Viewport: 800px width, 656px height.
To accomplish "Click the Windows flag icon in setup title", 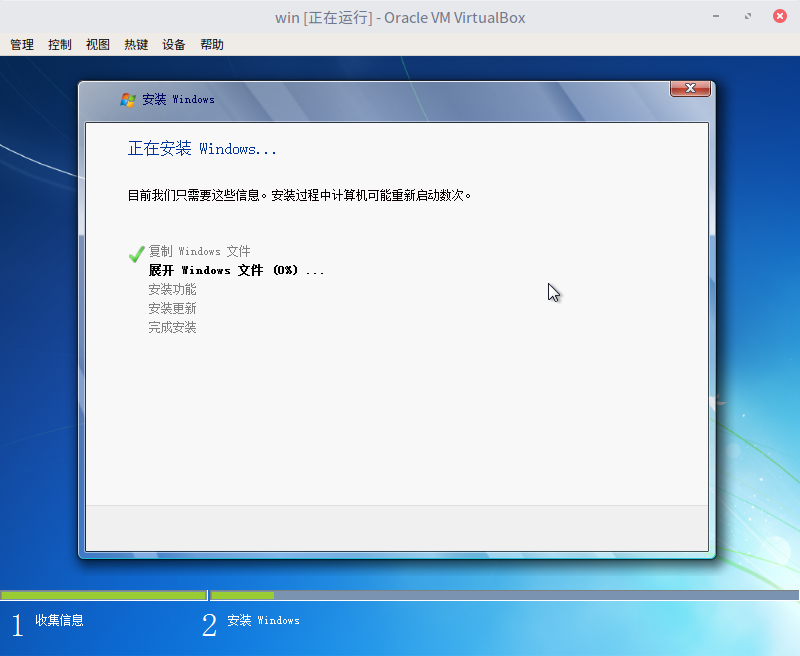I will (128, 99).
